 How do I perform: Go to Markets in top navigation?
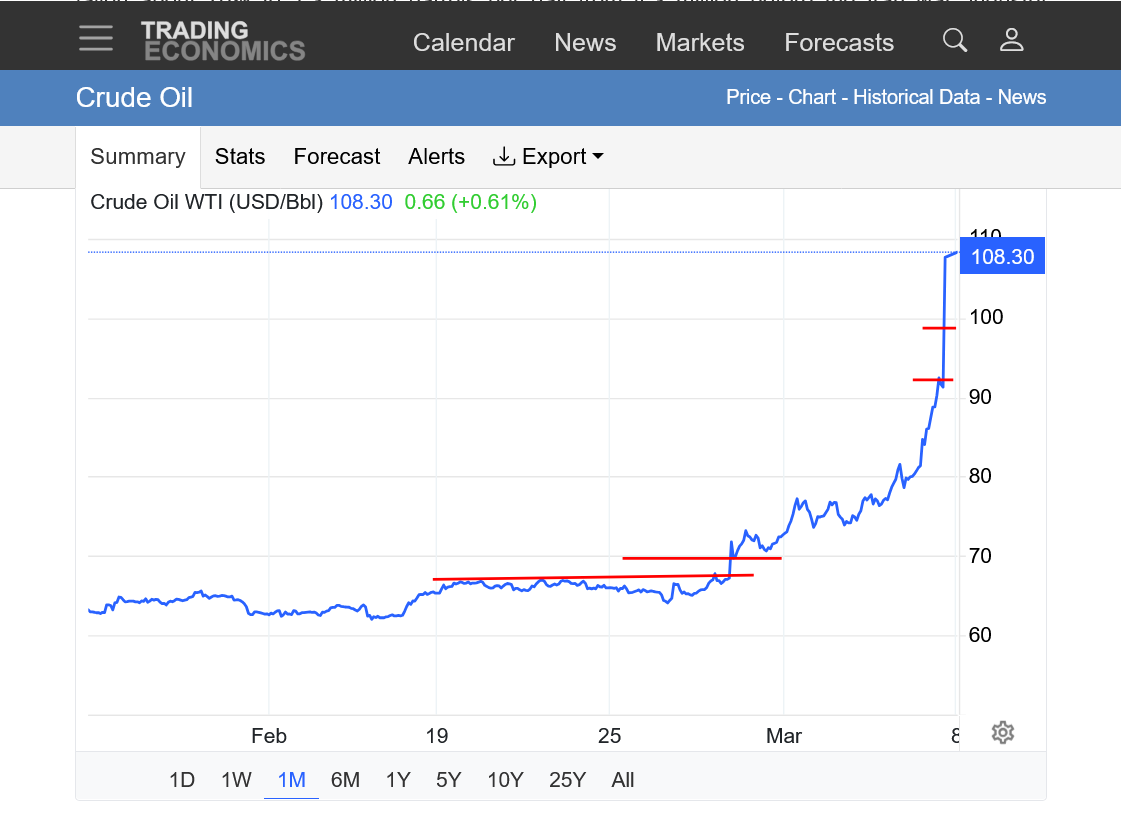(x=700, y=43)
